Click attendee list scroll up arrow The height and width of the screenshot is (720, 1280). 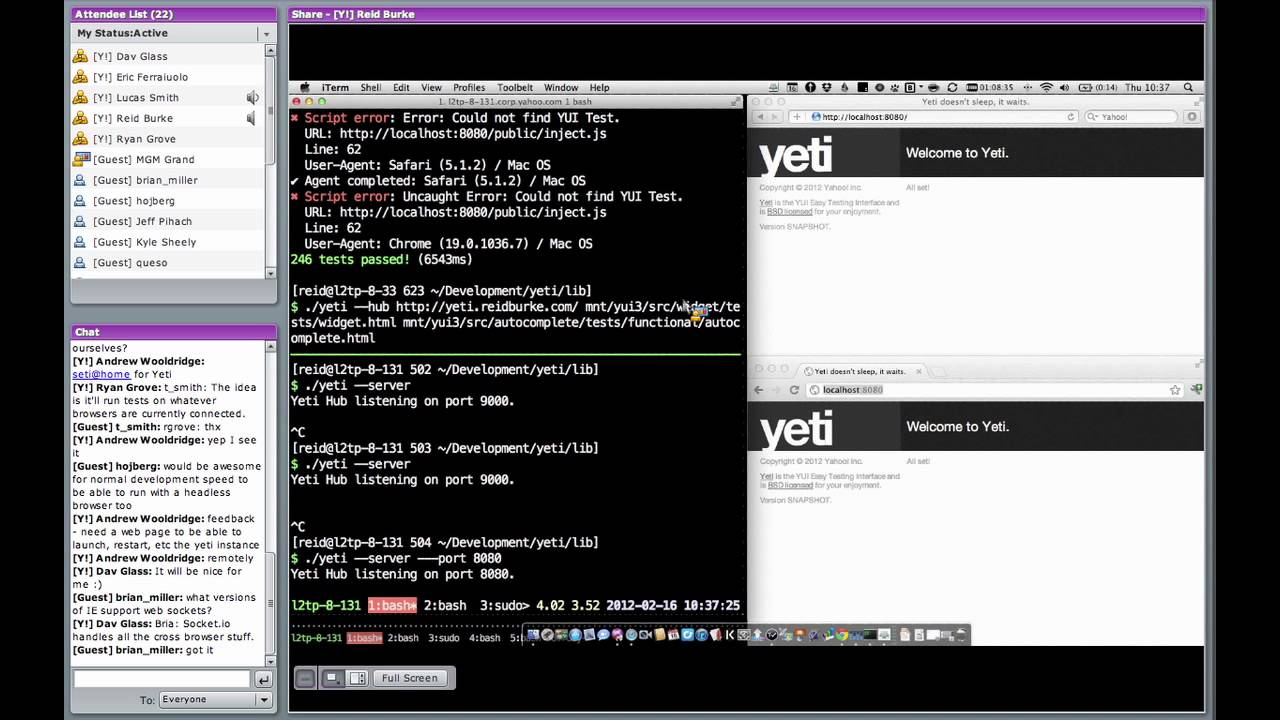tap(270, 50)
